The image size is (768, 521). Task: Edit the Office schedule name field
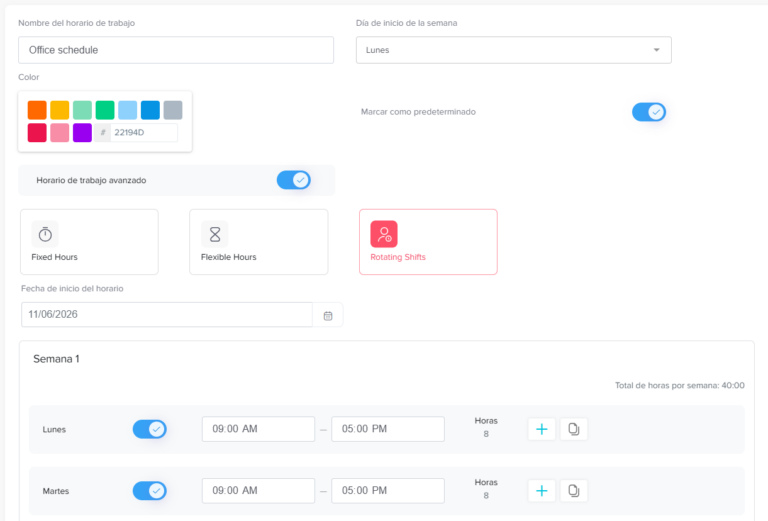[176, 50]
